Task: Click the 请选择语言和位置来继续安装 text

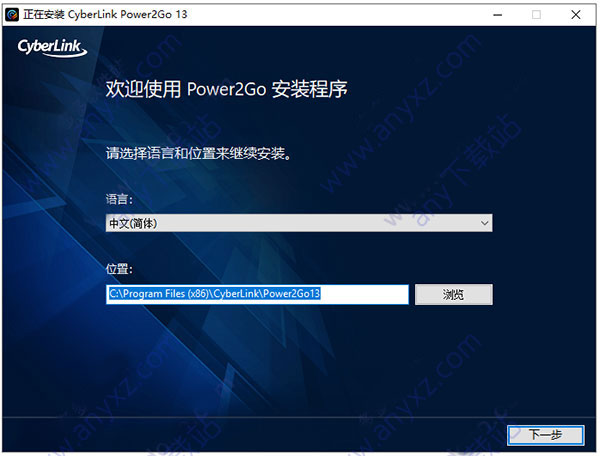Action: [x=198, y=153]
